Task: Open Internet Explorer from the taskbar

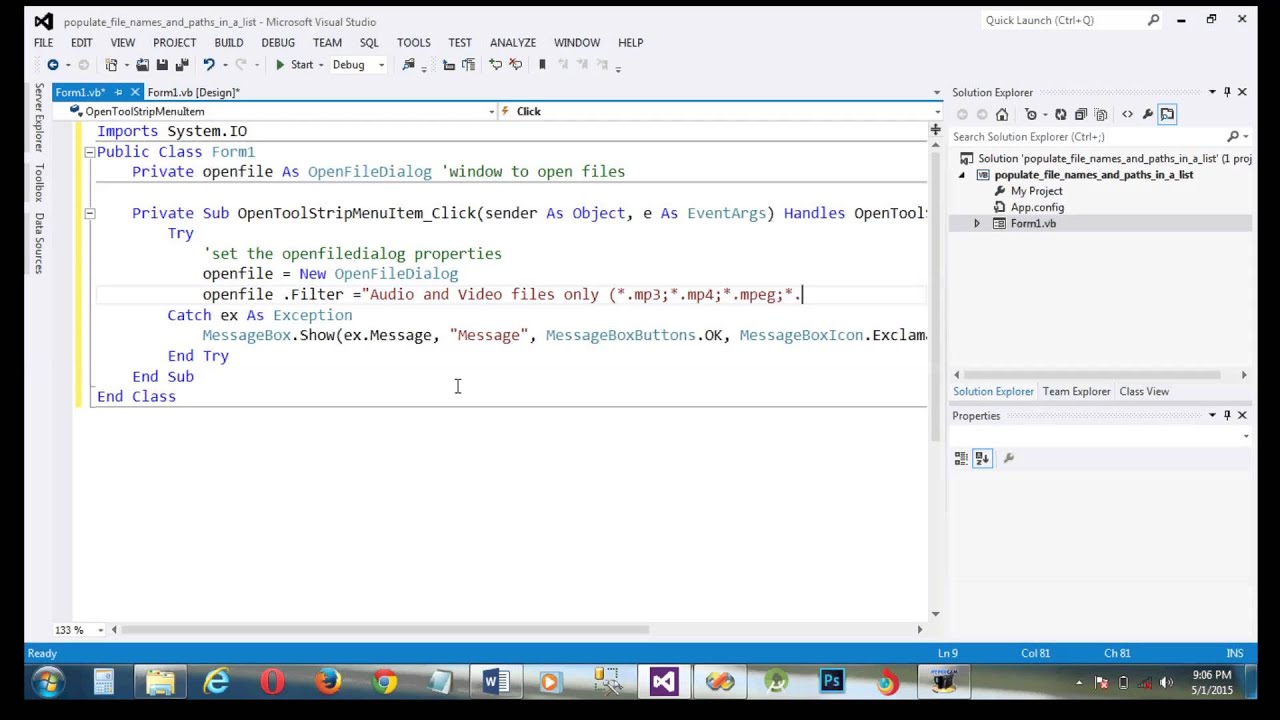Action: tap(216, 683)
